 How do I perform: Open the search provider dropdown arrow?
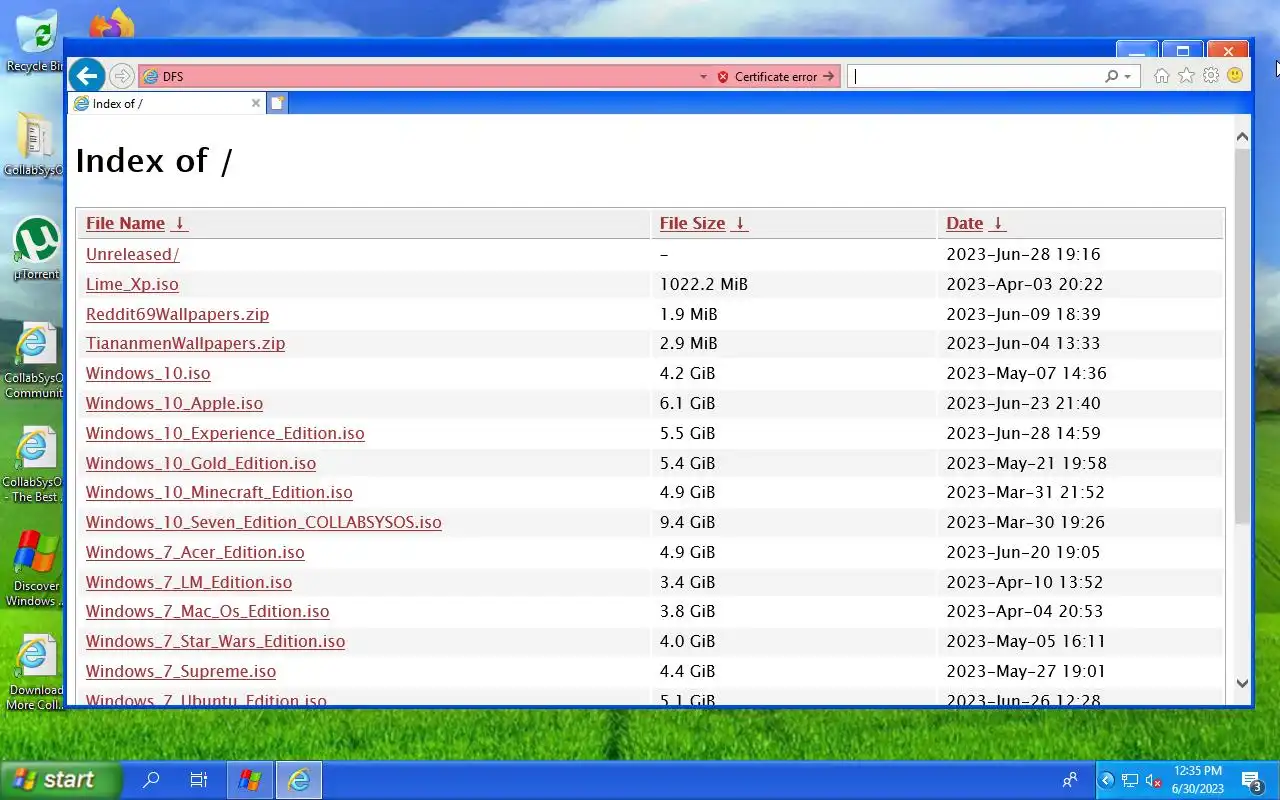(1127, 76)
